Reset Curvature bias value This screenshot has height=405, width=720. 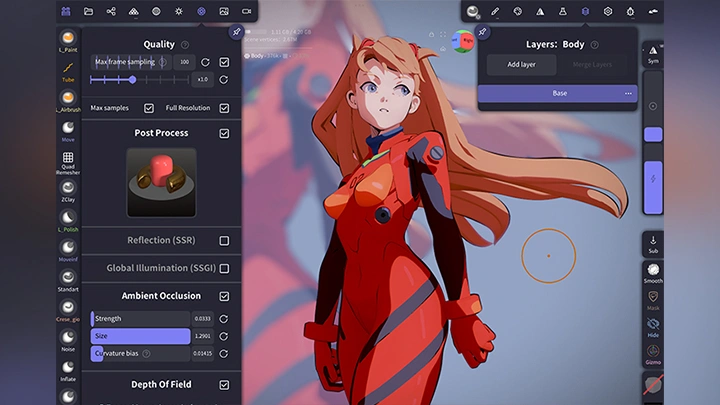pyautogui.click(x=224, y=354)
